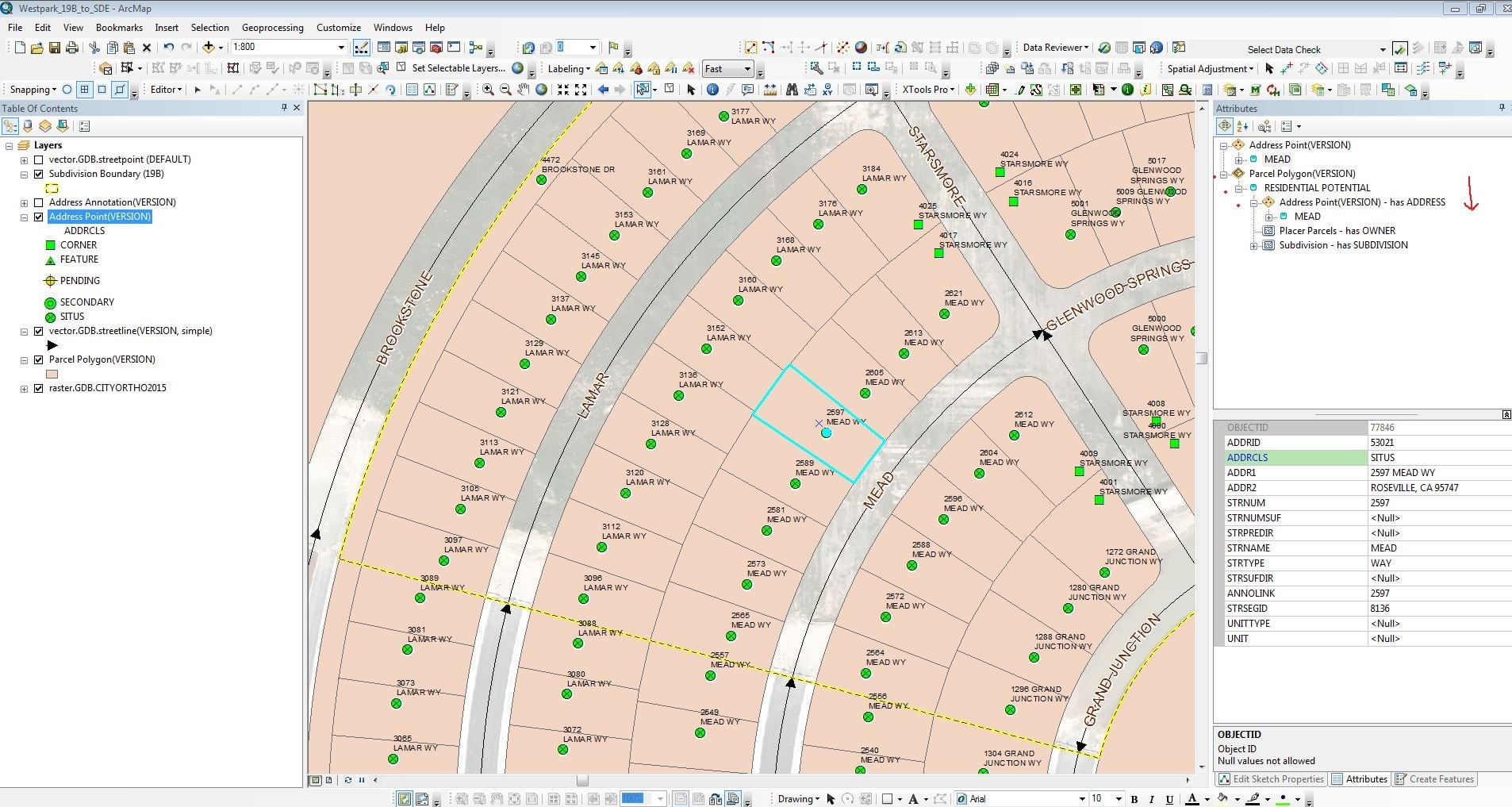This screenshot has height=807, width=1512.
Task: Click the Cut scissors icon
Action: (94, 48)
